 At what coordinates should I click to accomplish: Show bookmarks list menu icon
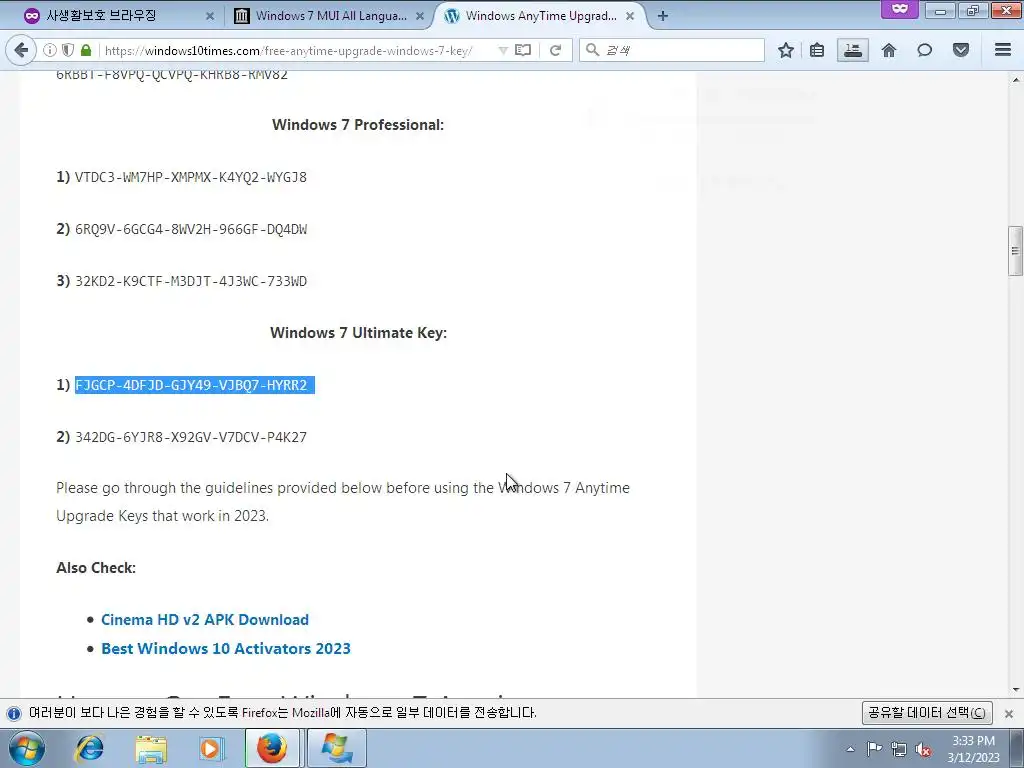click(x=817, y=50)
